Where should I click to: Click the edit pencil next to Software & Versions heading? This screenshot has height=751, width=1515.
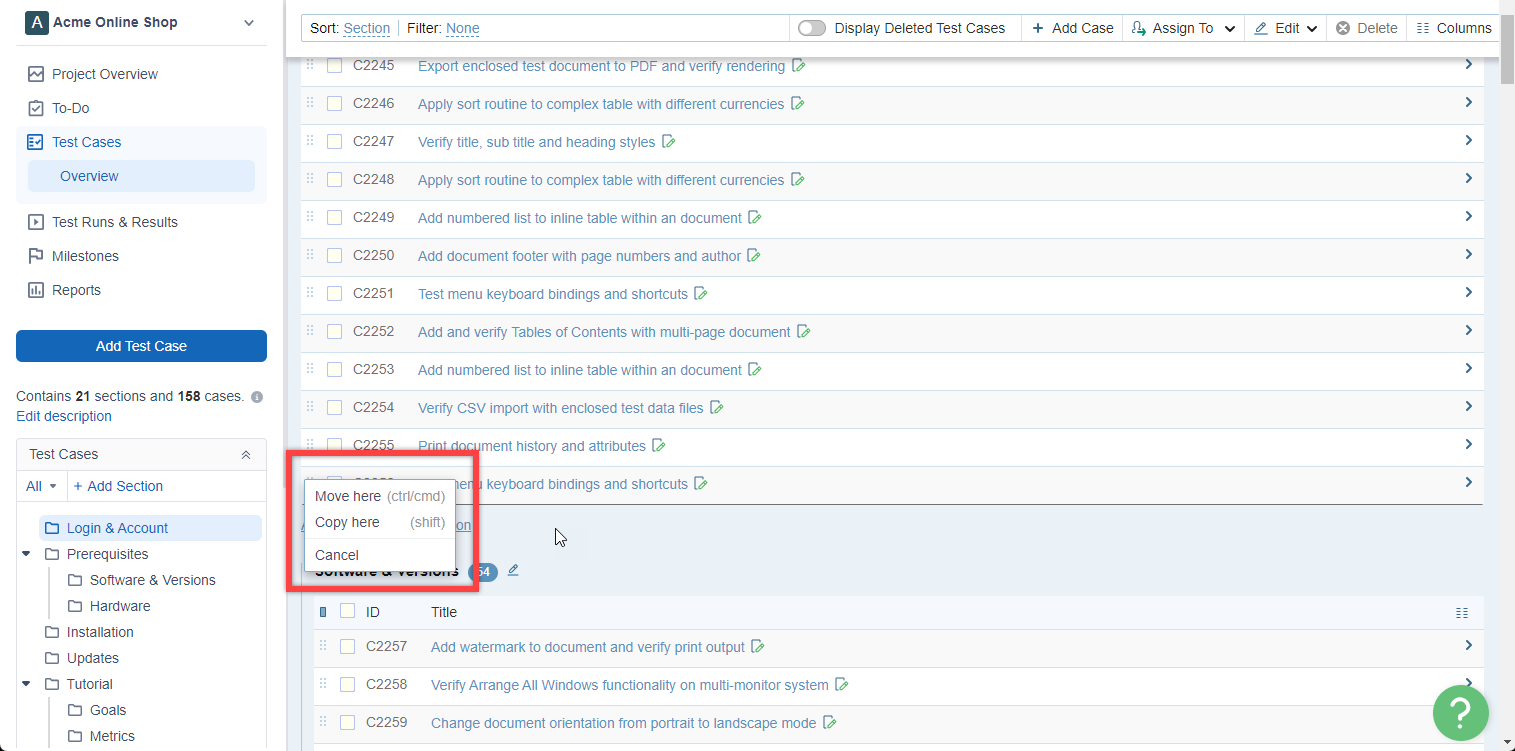[x=513, y=570]
